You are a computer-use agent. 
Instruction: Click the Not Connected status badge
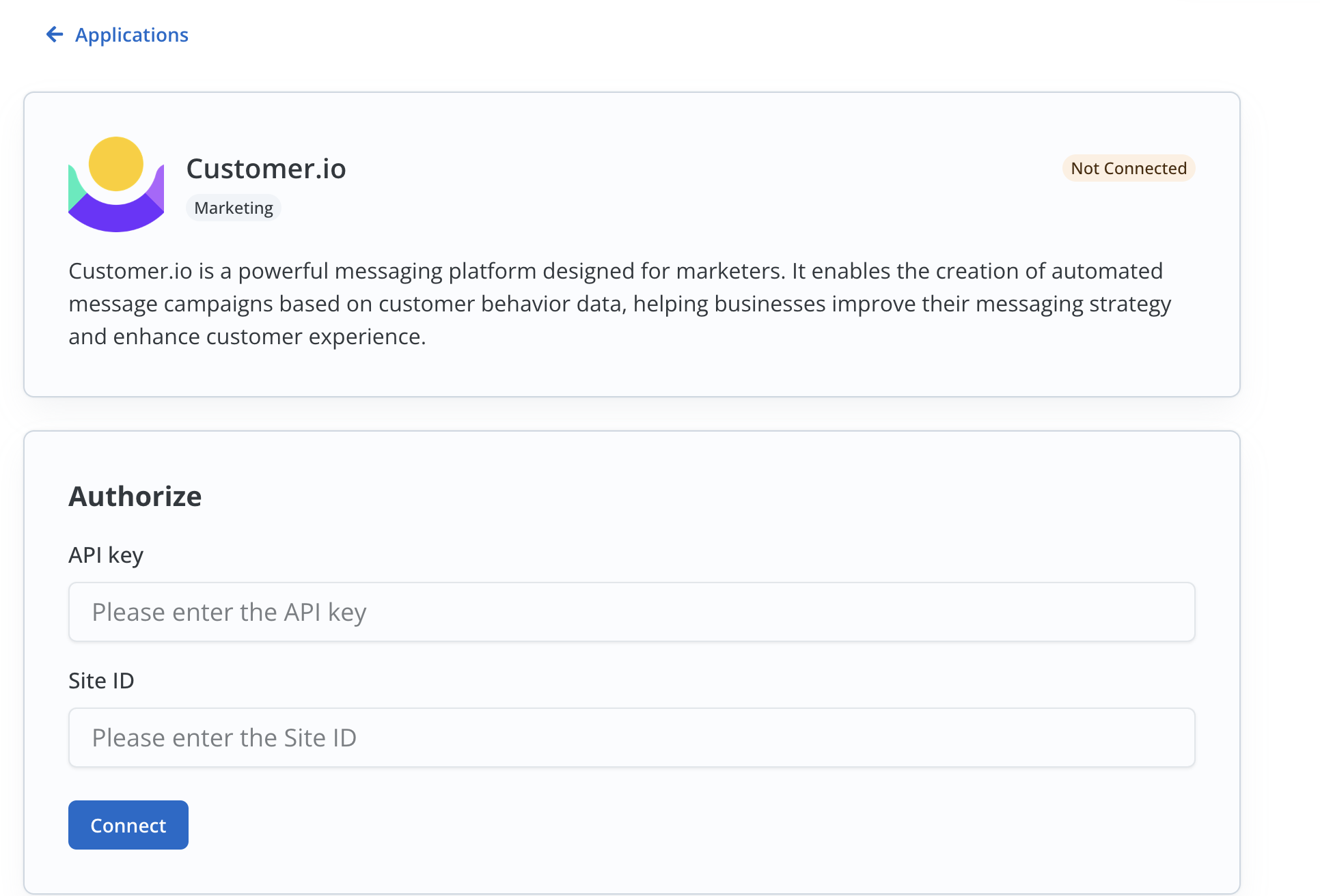coord(1128,169)
